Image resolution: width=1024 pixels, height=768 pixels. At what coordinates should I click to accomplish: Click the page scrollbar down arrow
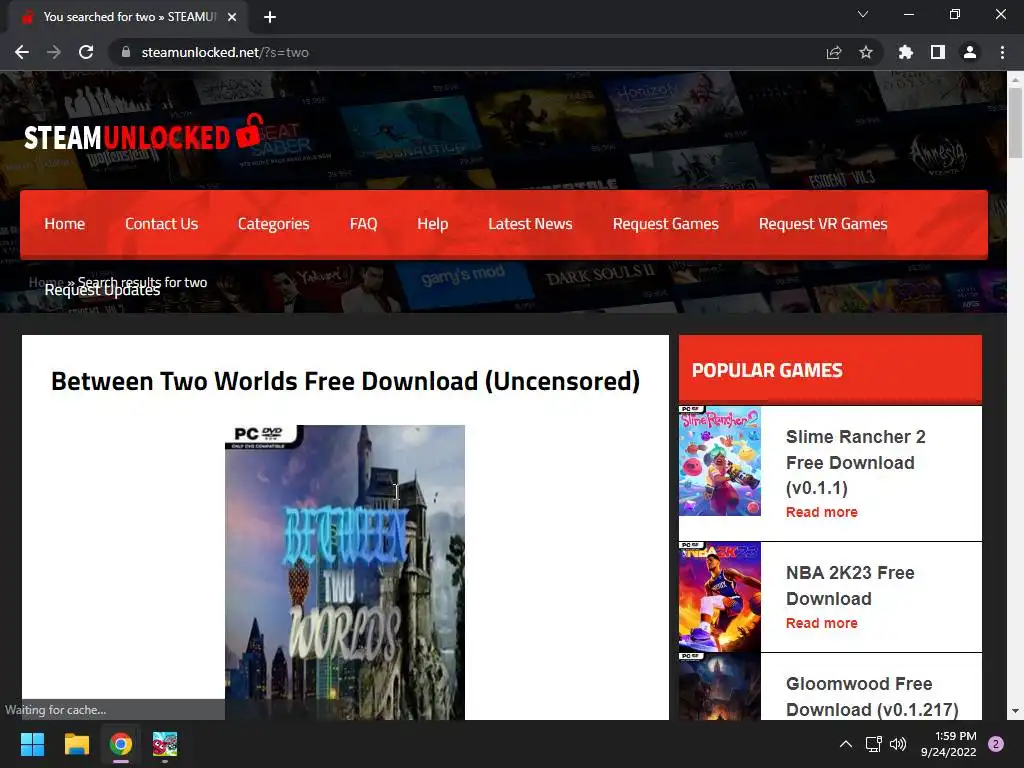pyautogui.click(x=1015, y=711)
